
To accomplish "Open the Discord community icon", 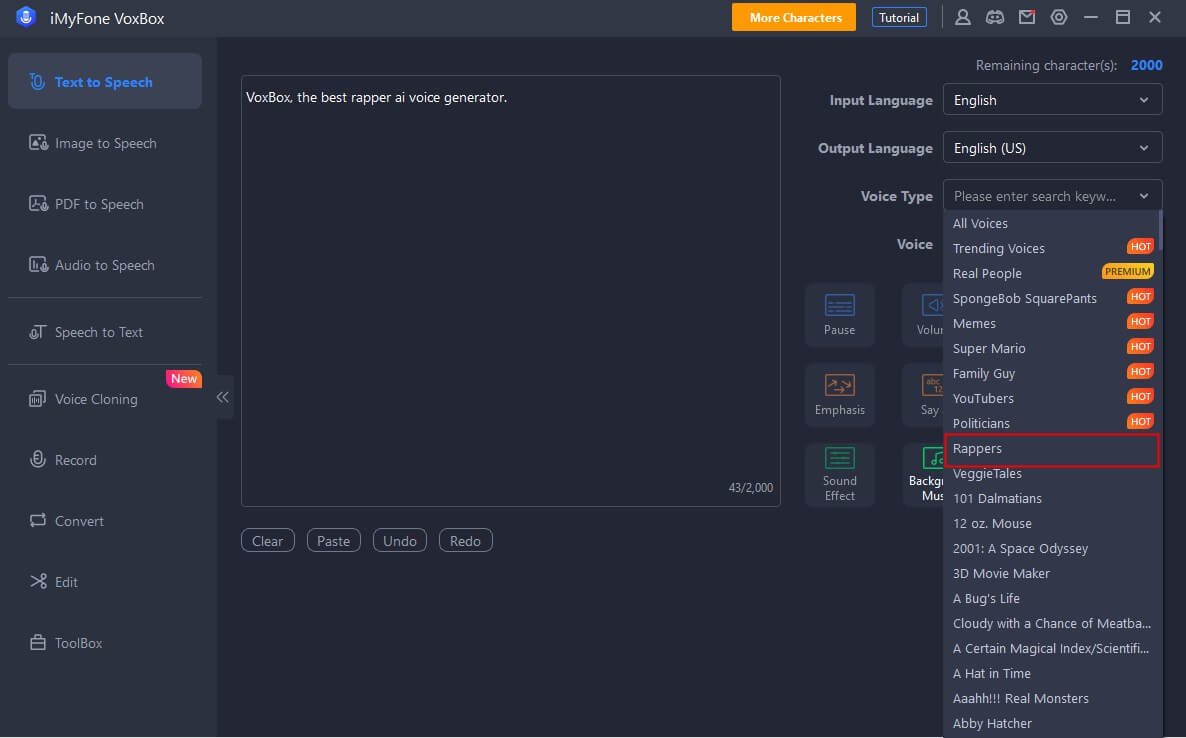I will coord(995,17).
